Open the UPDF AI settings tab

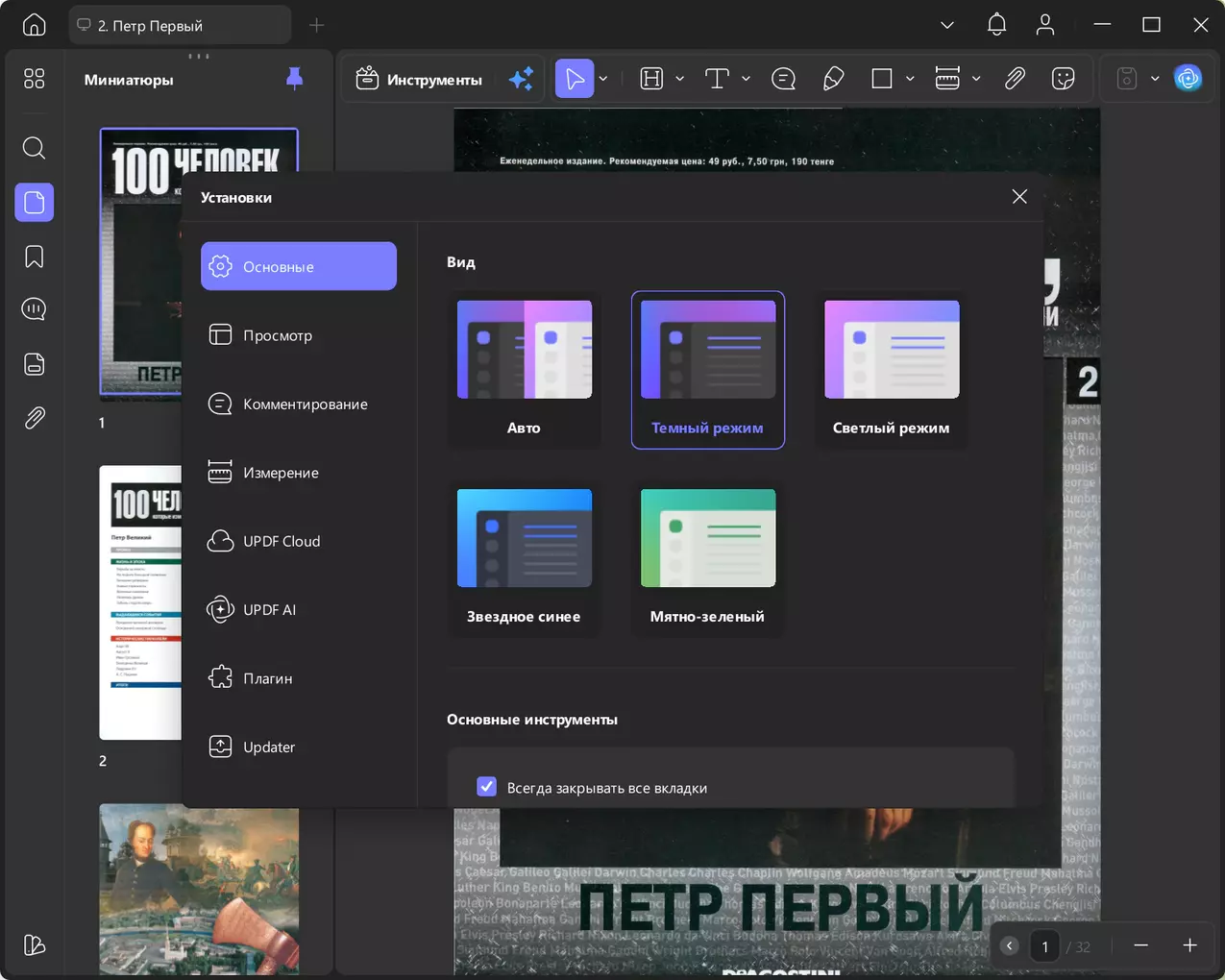tap(299, 609)
